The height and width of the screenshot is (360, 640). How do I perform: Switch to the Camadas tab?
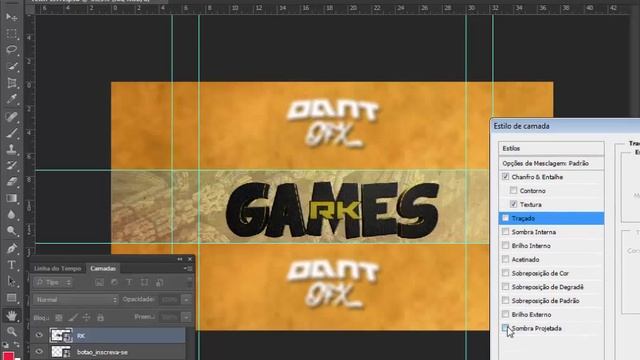pyautogui.click(x=103, y=269)
